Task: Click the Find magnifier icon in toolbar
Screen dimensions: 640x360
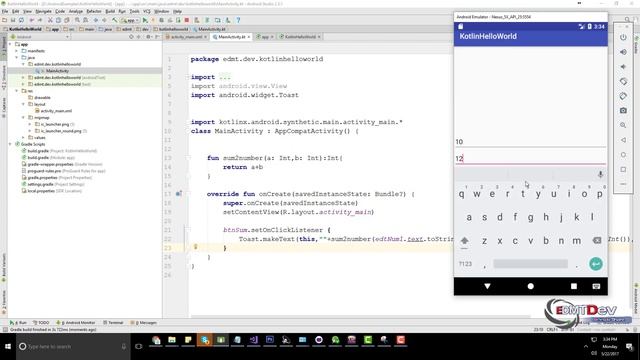Action: click(x=77, y=20)
